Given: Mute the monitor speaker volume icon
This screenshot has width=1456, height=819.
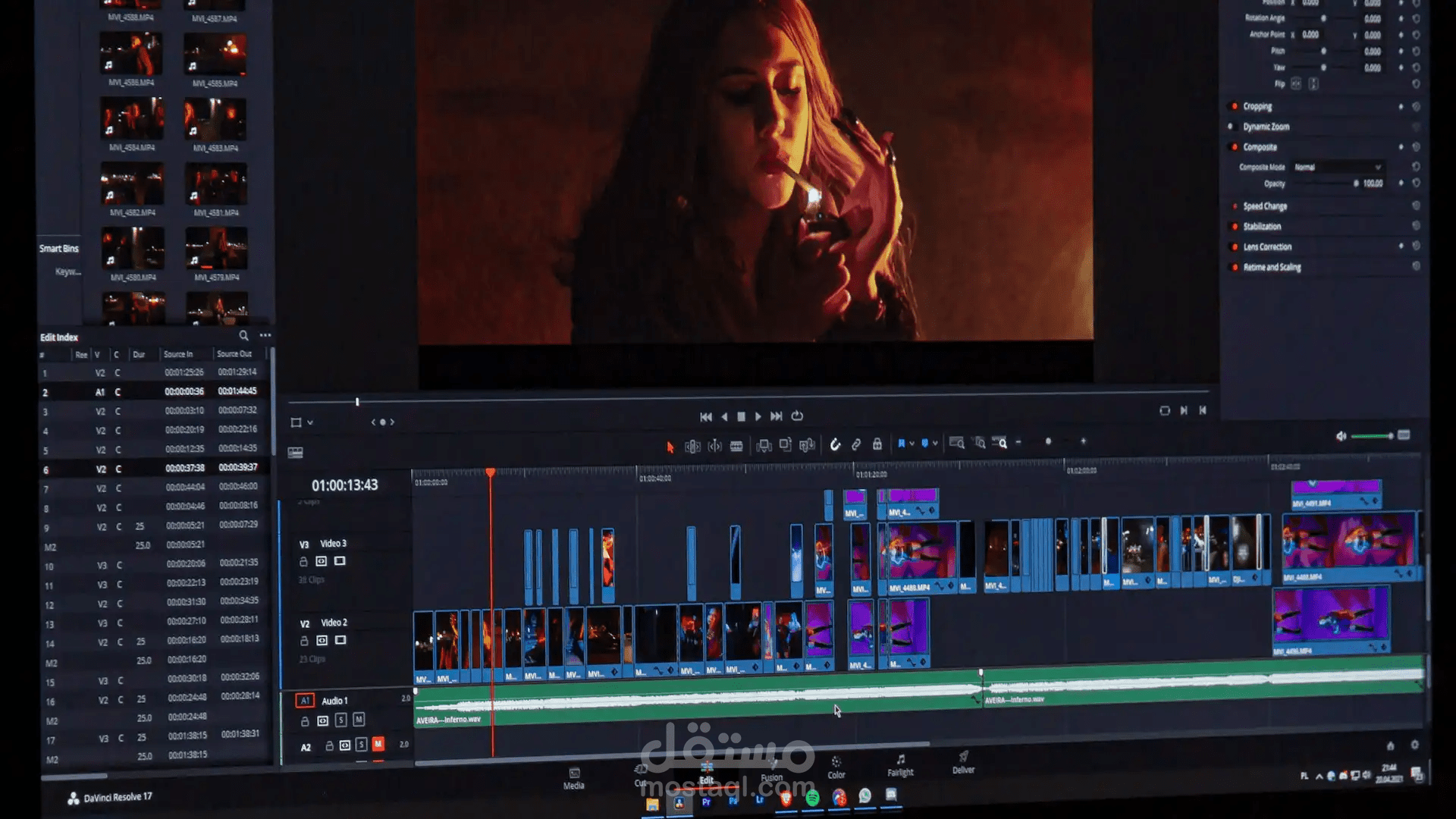Looking at the screenshot, I should [x=1341, y=436].
